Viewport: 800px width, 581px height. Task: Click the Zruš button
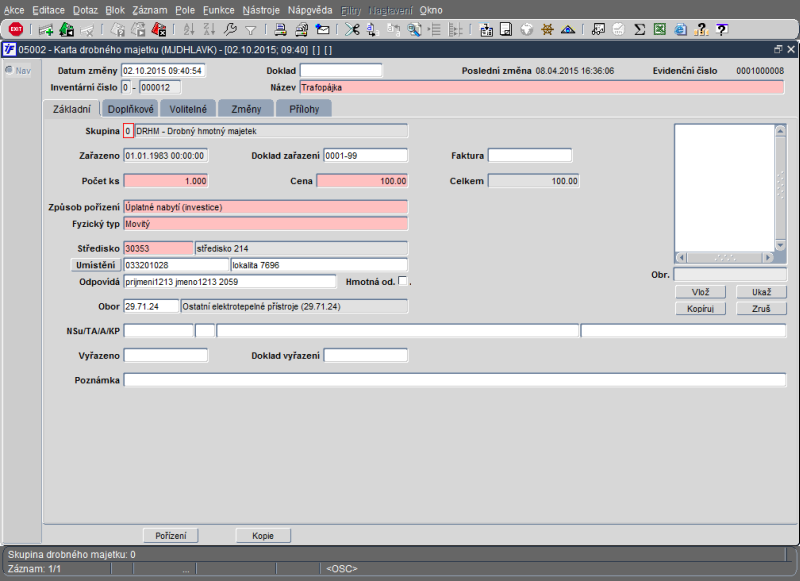(761, 309)
